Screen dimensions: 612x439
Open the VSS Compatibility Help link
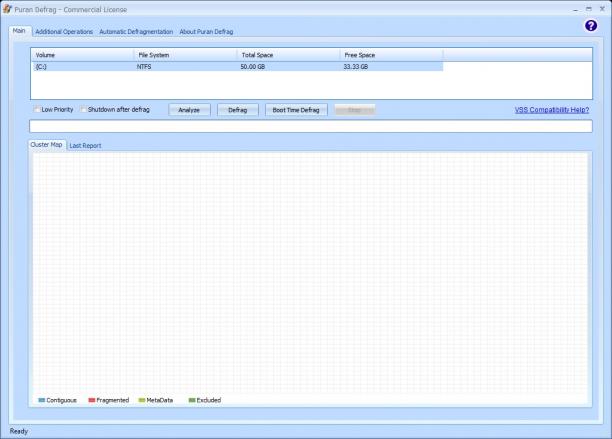pos(552,110)
